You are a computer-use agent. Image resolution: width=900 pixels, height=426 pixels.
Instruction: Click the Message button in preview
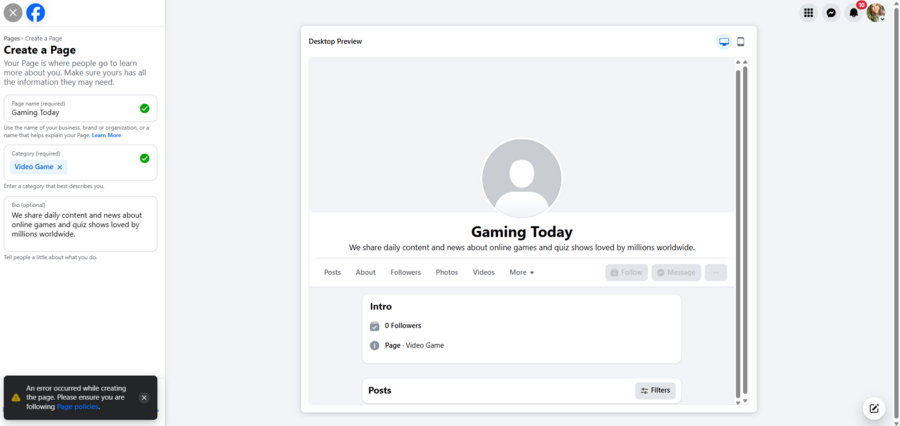click(x=676, y=273)
